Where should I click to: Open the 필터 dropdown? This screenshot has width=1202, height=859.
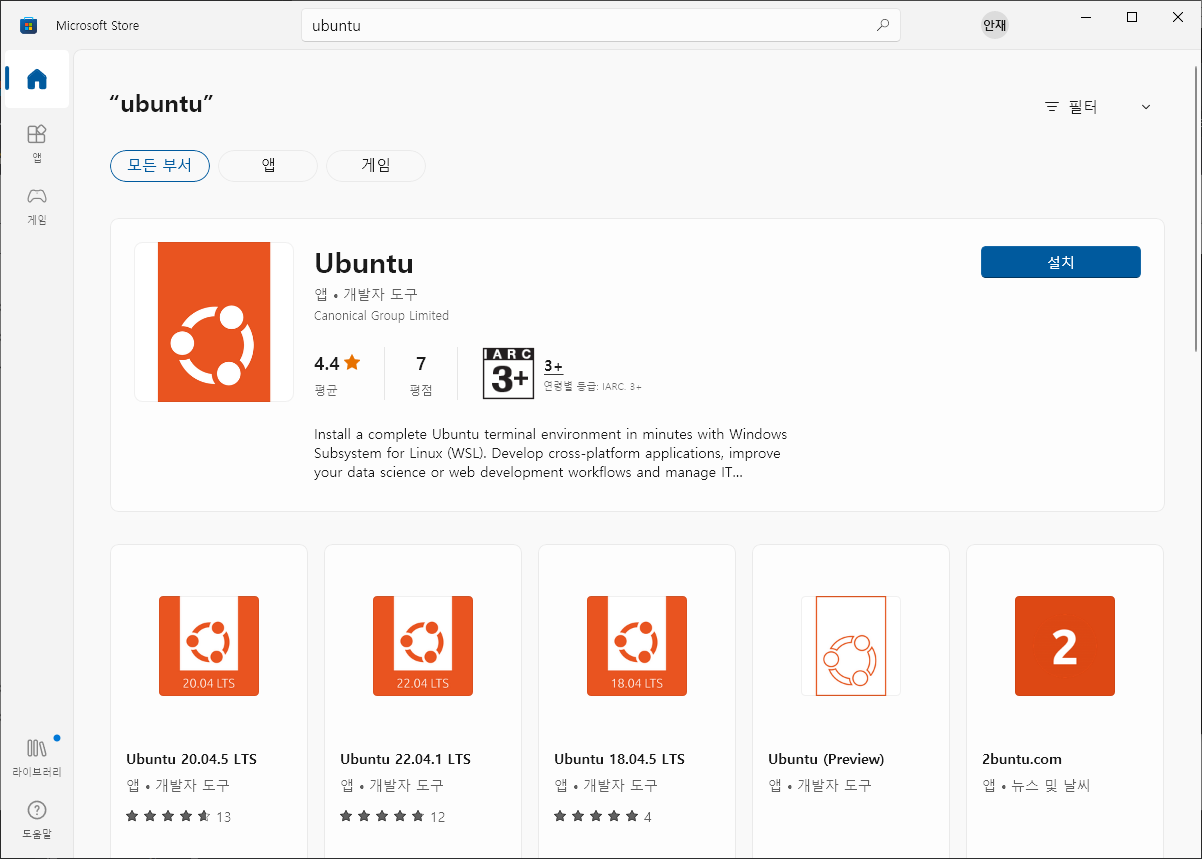(1073, 106)
